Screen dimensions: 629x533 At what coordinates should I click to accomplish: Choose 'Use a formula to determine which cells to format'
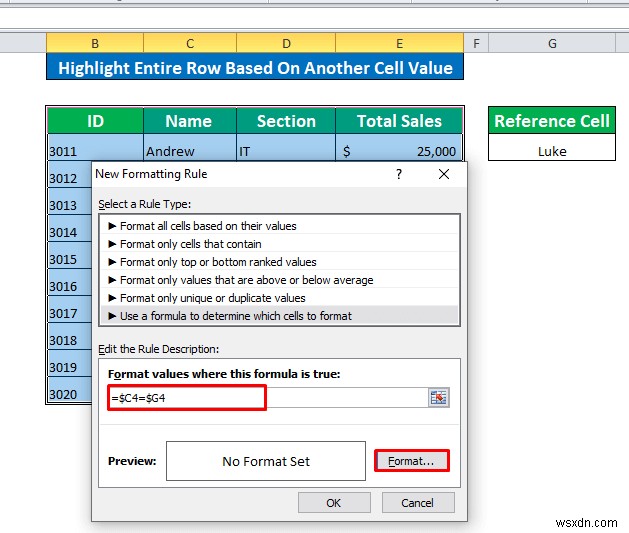(279, 316)
